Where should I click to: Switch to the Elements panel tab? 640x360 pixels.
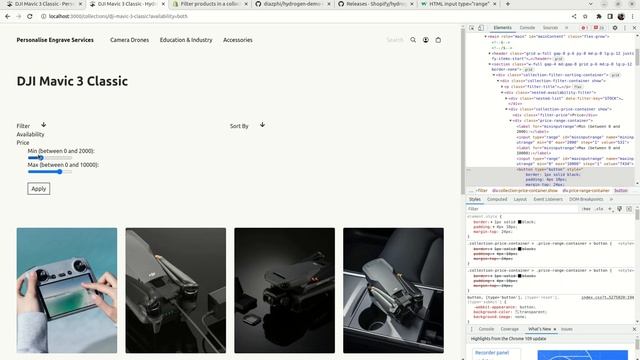(502, 28)
